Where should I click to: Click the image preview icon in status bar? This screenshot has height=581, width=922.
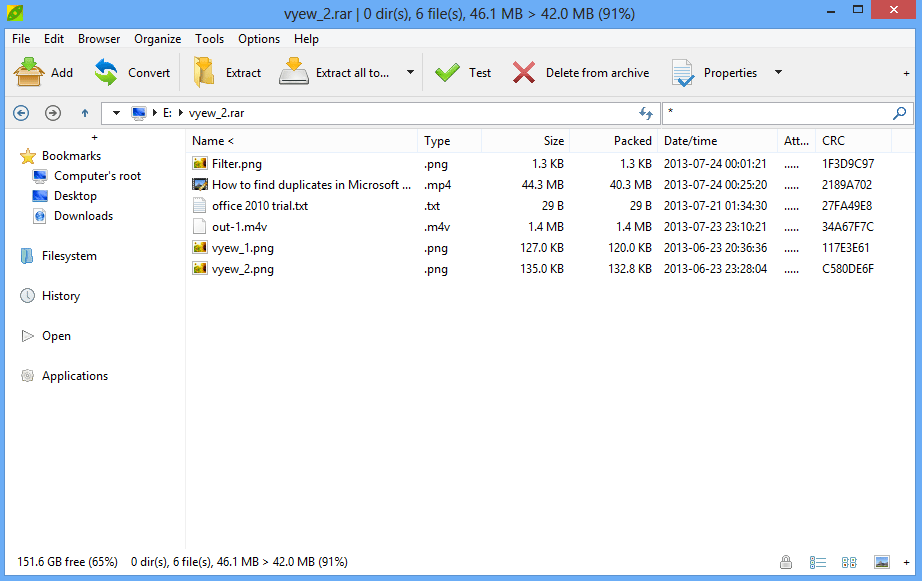coord(881,562)
